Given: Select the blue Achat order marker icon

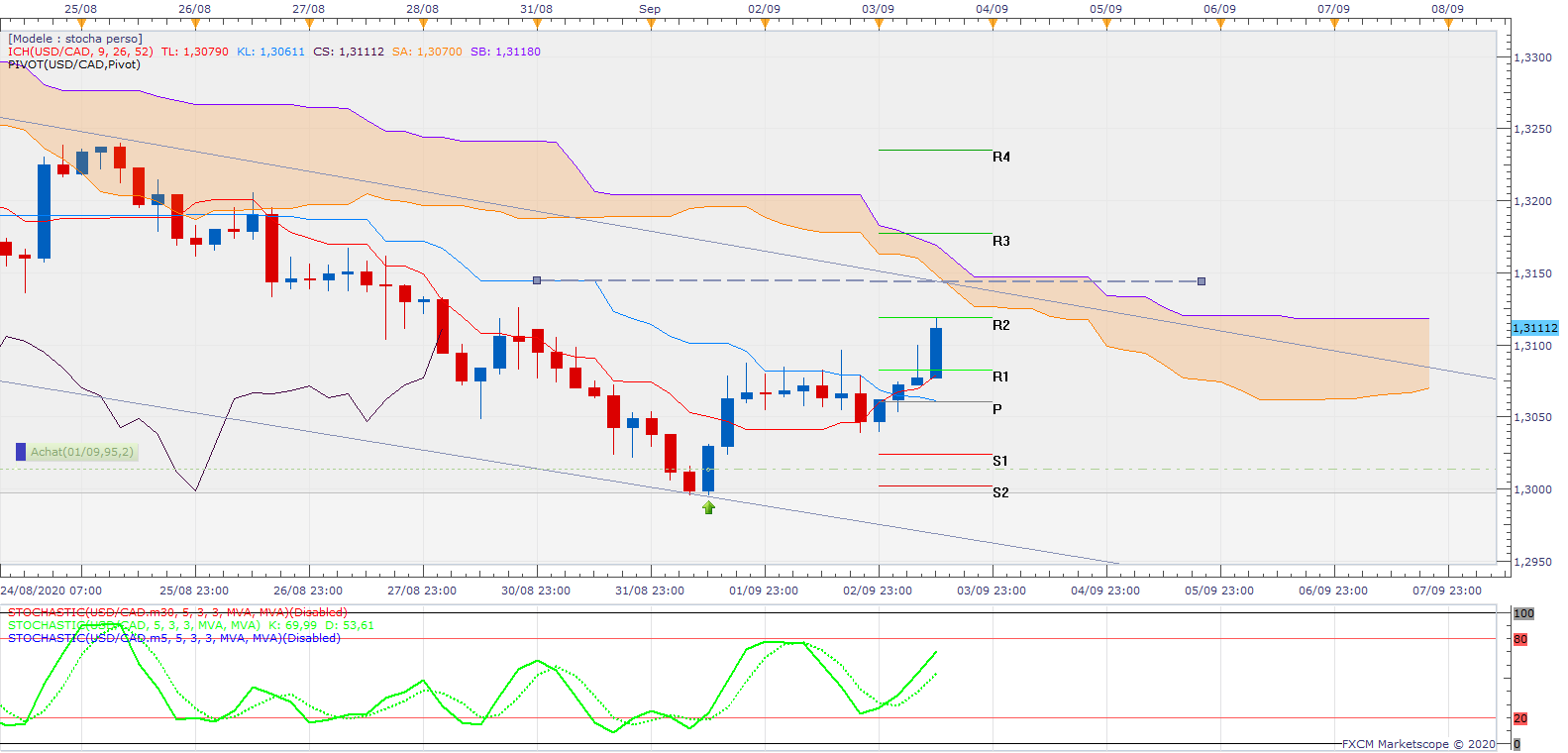Looking at the screenshot, I should click(21, 452).
